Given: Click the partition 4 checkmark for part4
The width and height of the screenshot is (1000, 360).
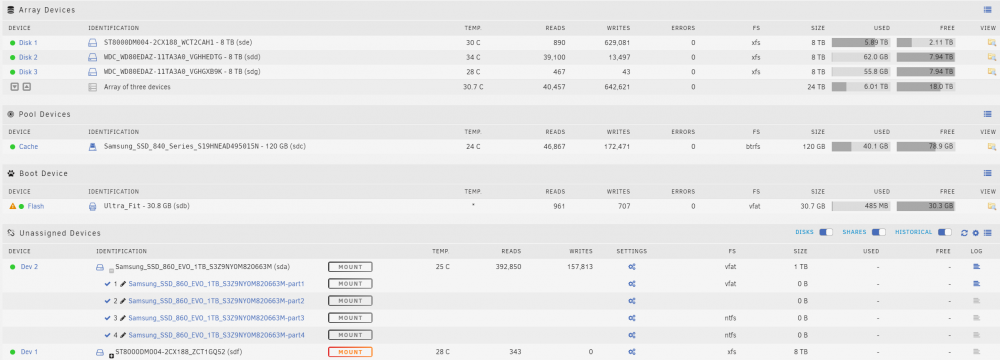Looking at the screenshot, I should tap(107, 334).
